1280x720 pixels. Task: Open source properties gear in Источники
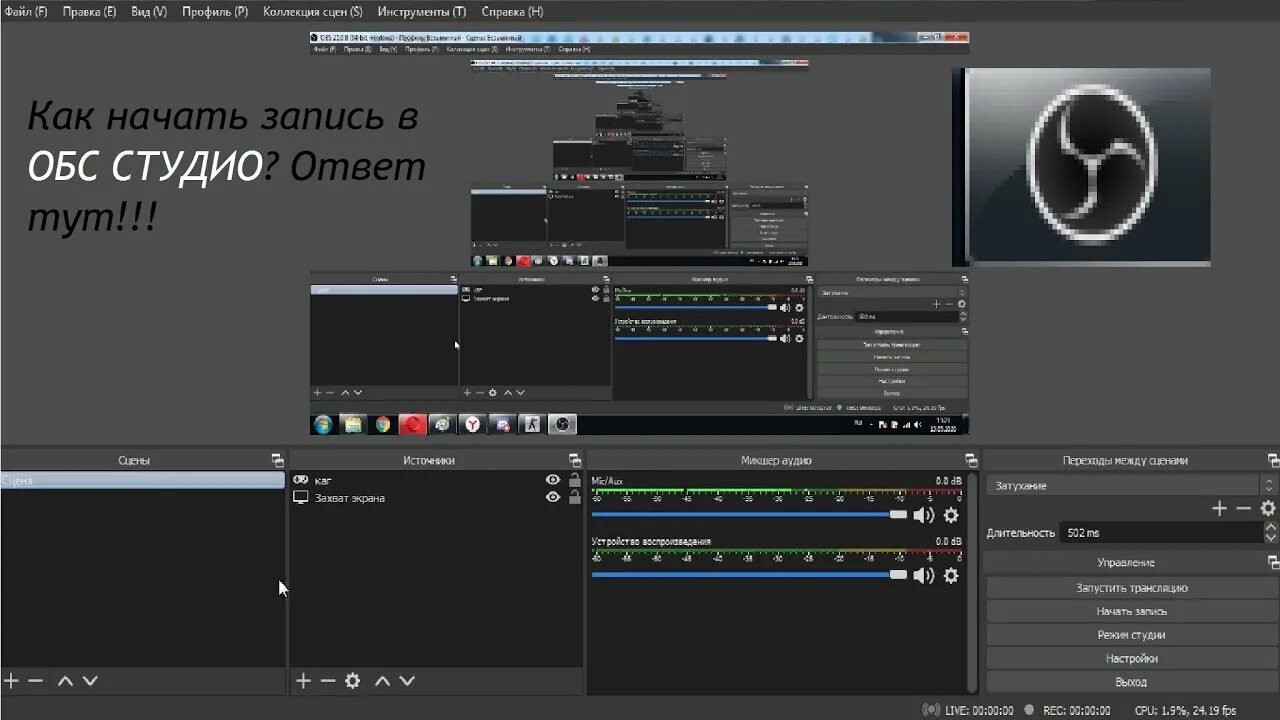[x=352, y=681]
